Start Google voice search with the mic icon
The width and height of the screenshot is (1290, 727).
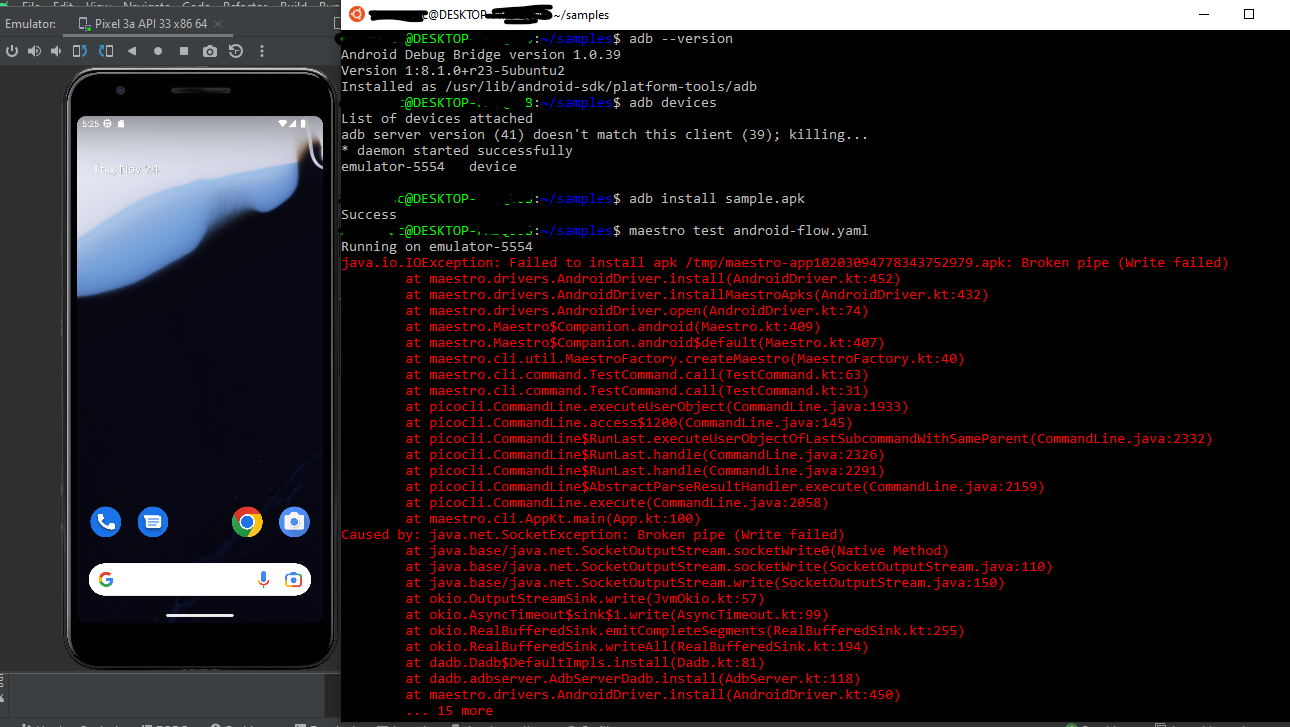(x=262, y=579)
